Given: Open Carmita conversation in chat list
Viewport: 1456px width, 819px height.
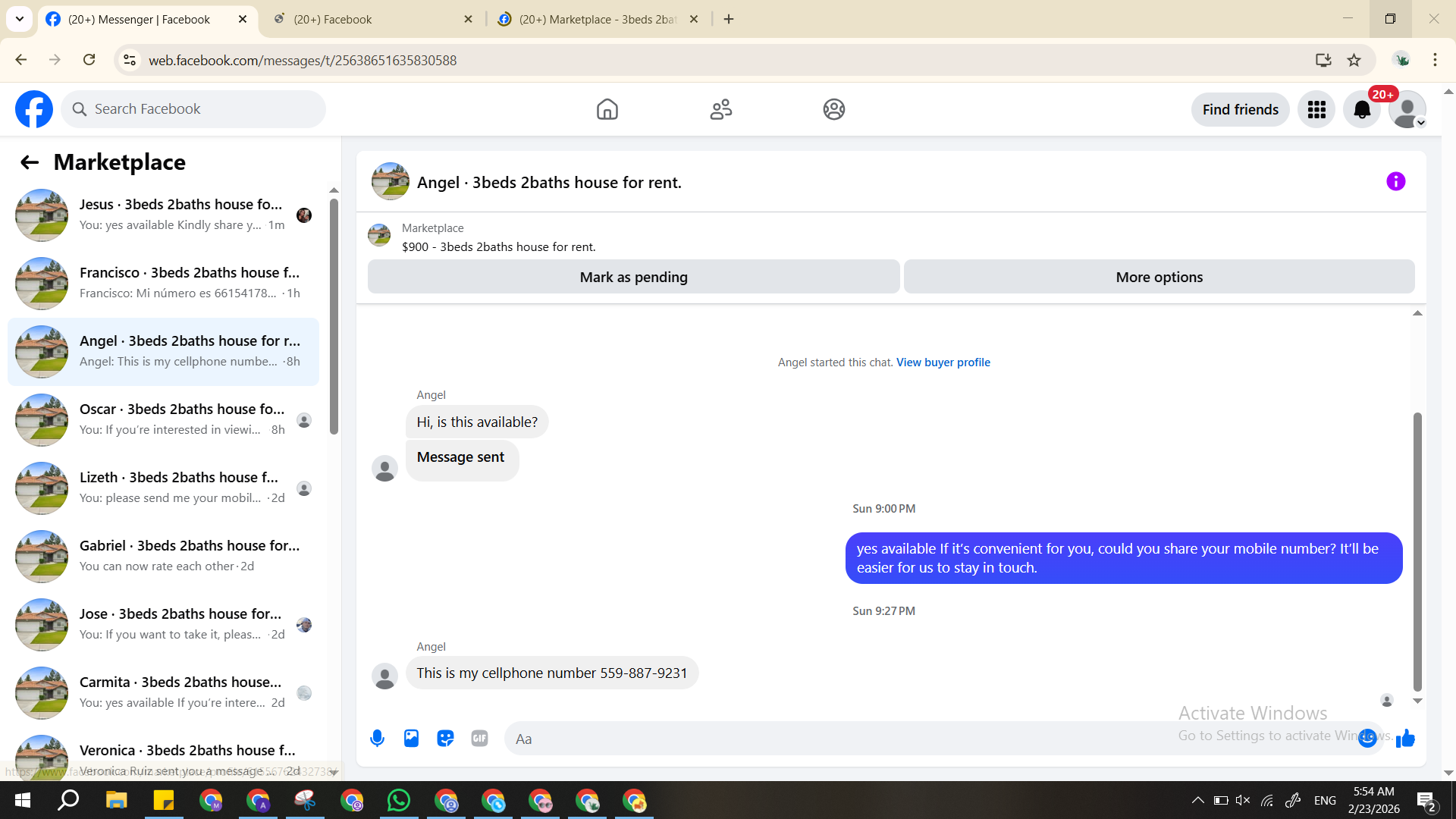Looking at the screenshot, I should pyautogui.click(x=163, y=693).
